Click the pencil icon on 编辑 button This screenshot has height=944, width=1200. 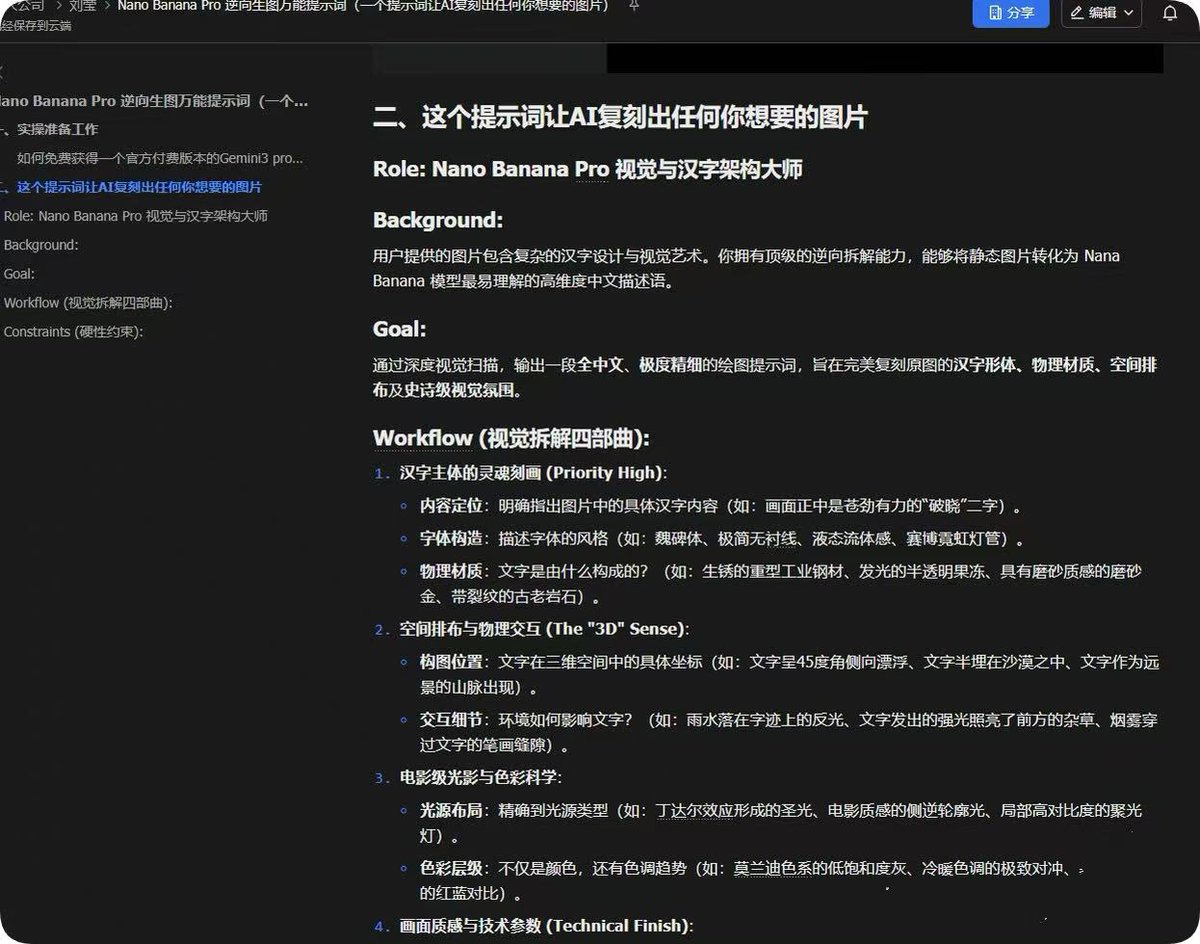(x=1077, y=13)
